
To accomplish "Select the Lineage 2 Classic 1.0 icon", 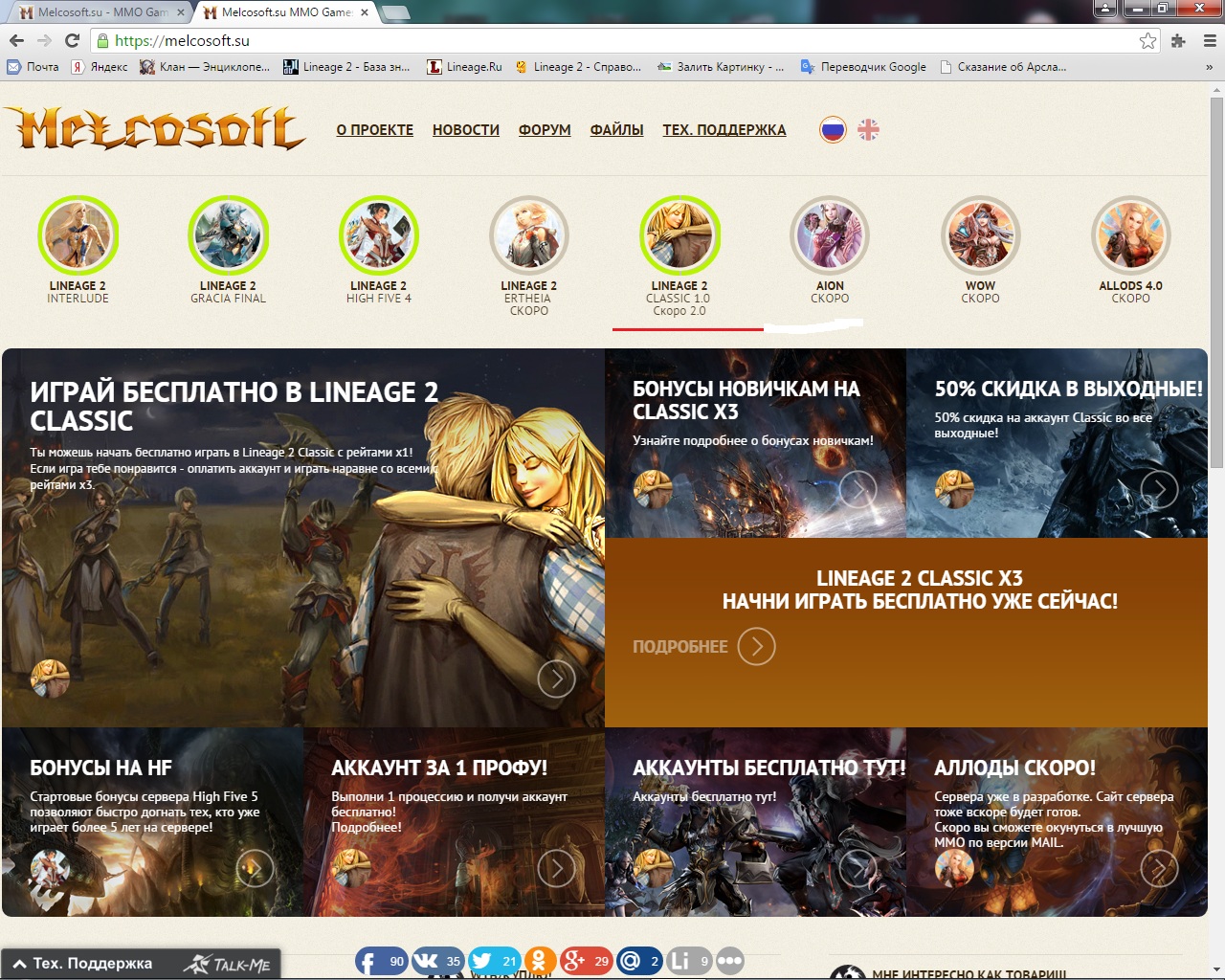I will pyautogui.click(x=679, y=235).
